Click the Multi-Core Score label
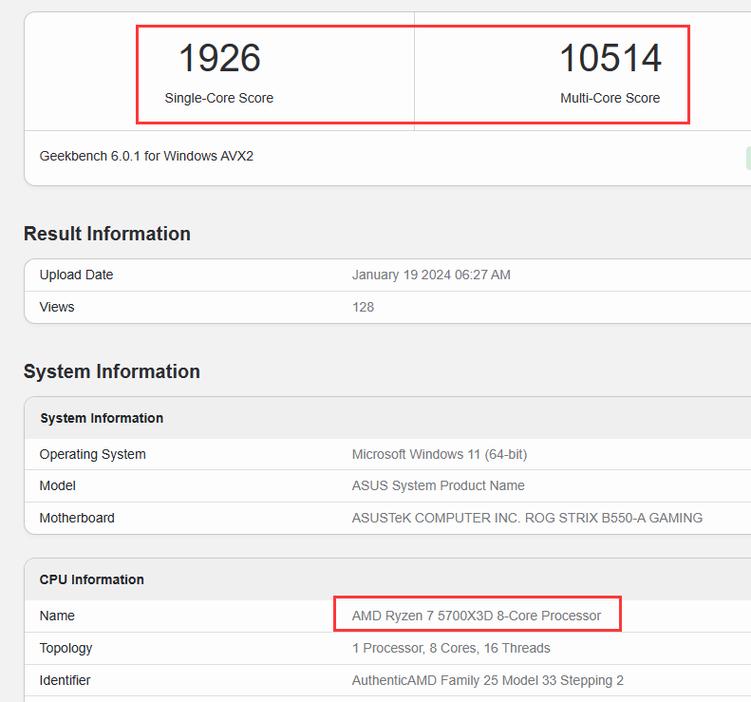 pos(610,98)
